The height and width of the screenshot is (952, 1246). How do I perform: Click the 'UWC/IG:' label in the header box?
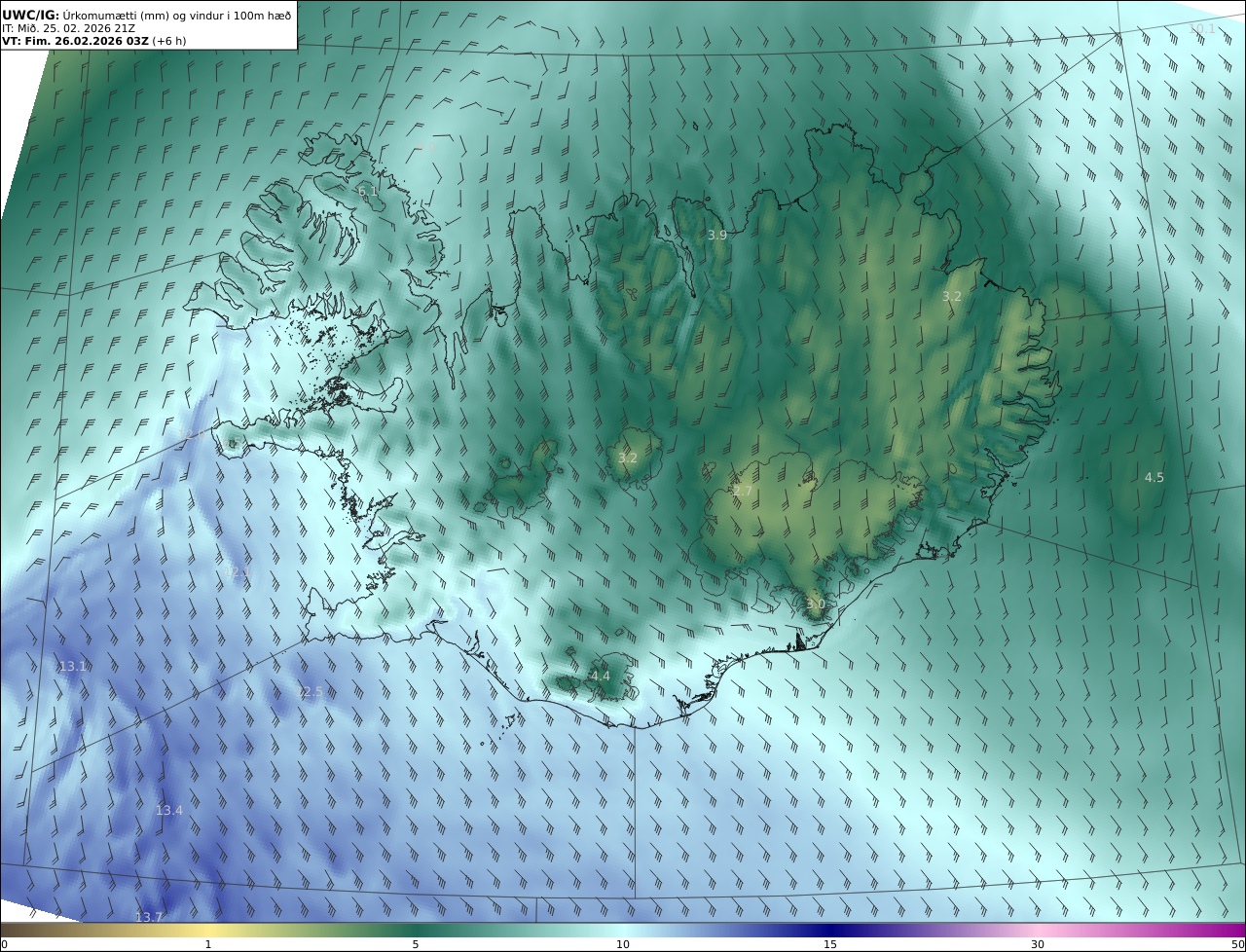(31, 15)
